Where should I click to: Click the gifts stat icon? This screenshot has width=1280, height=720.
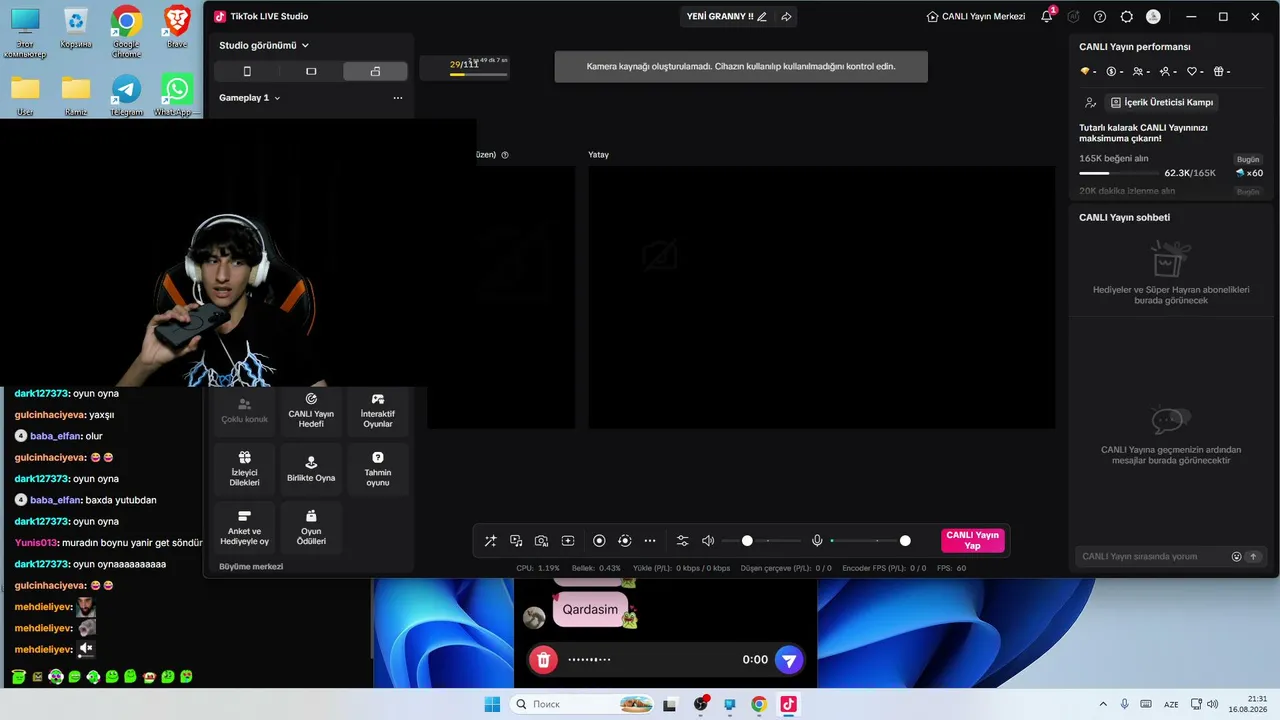[x=1221, y=72]
